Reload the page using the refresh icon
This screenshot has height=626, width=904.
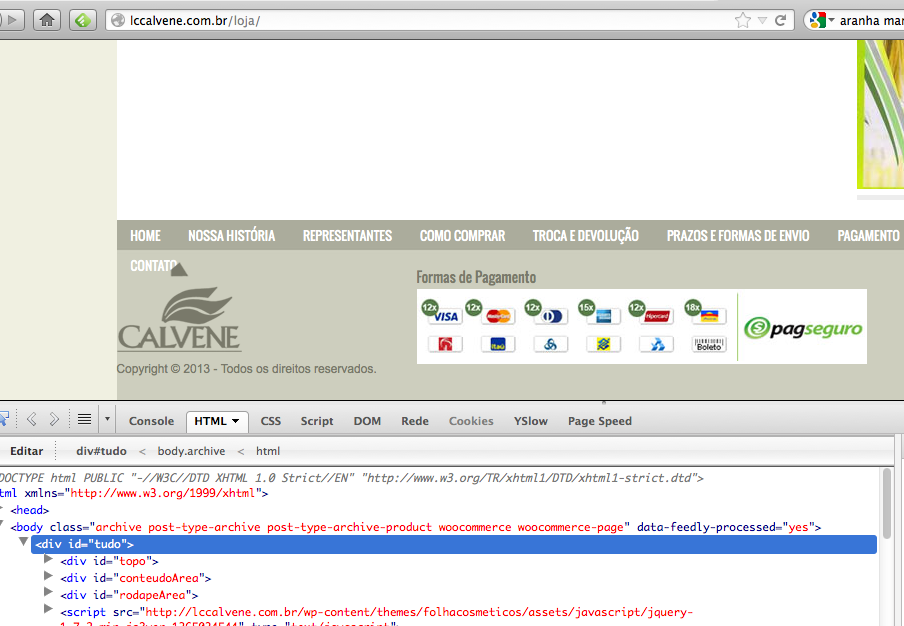point(783,20)
